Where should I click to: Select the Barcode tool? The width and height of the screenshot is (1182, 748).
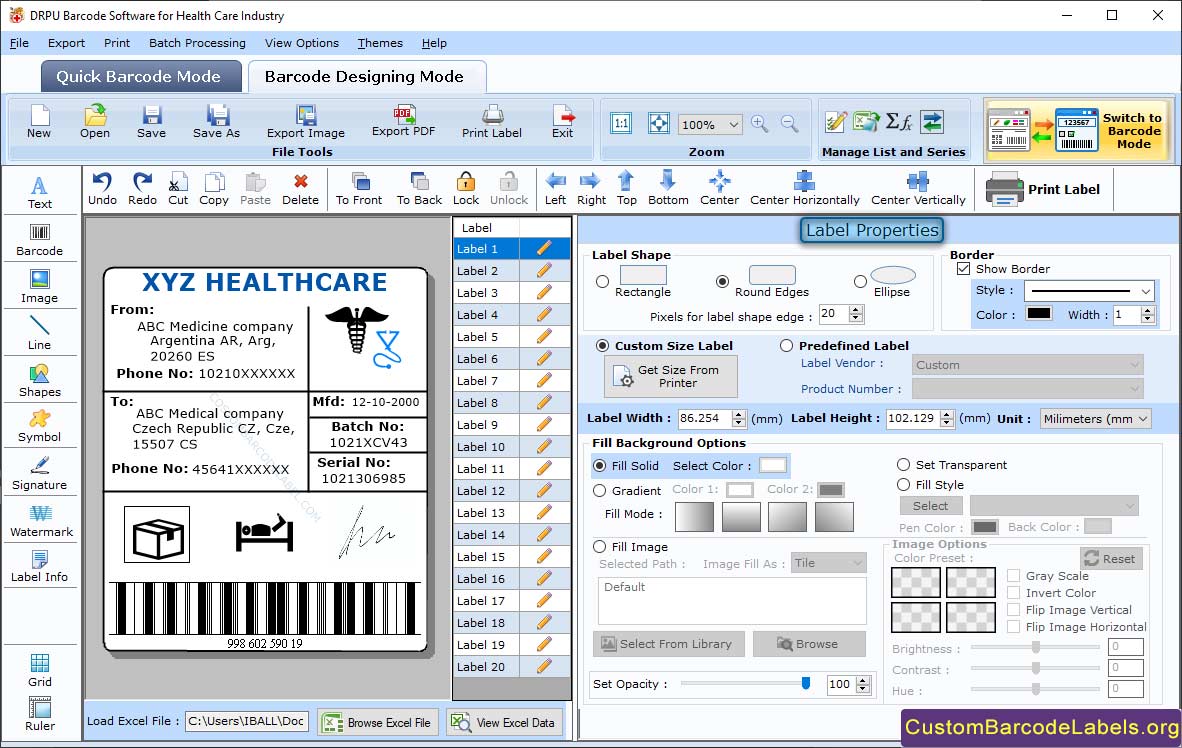[x=39, y=240]
